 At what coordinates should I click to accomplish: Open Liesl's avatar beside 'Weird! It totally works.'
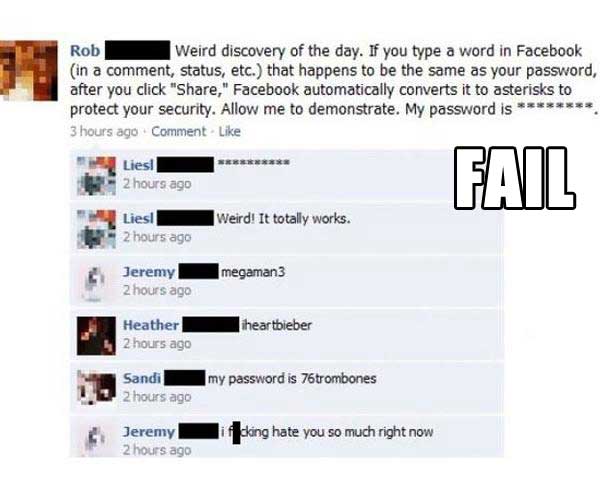point(96,229)
